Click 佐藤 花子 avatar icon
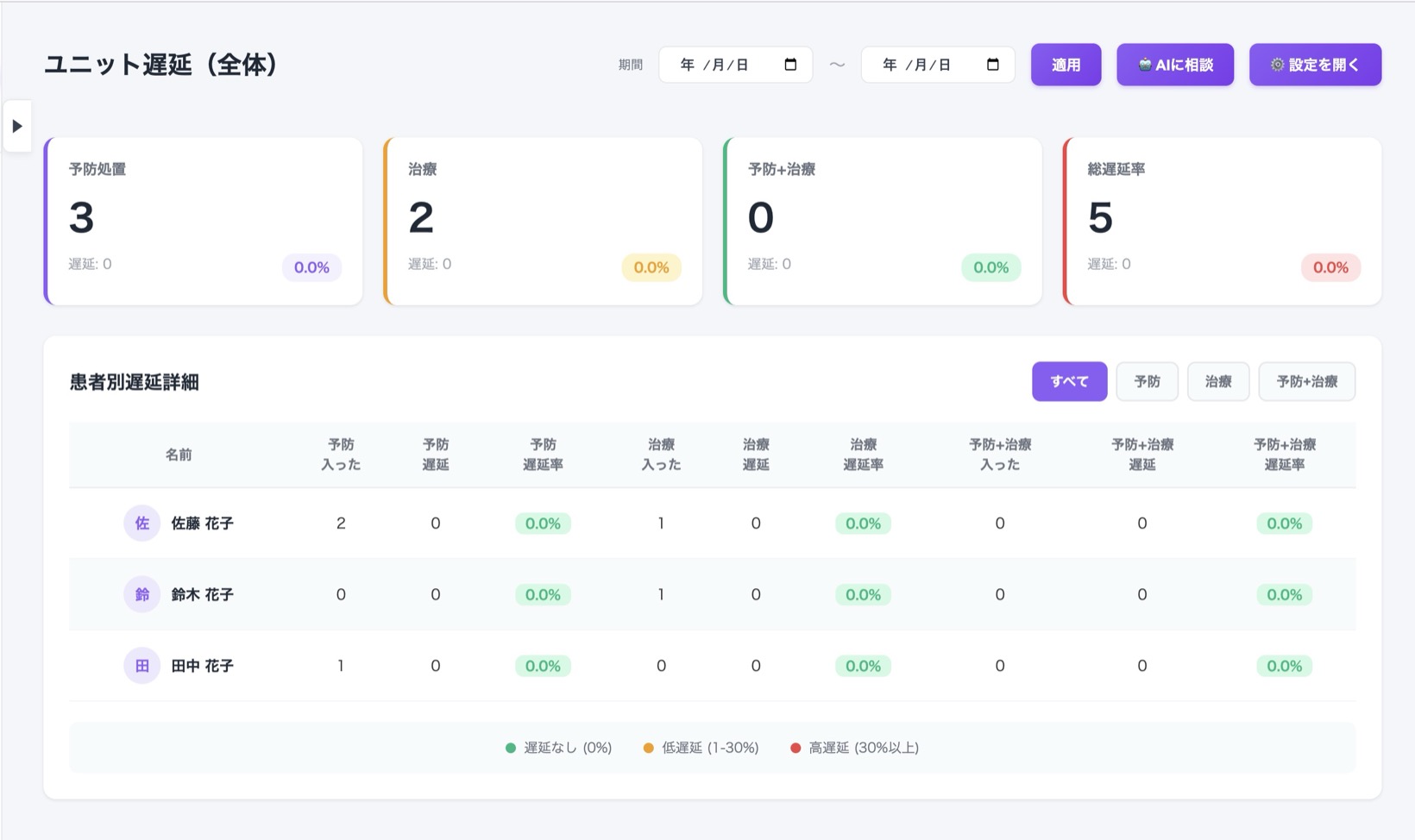This screenshot has height=840, width=1415. [x=142, y=523]
